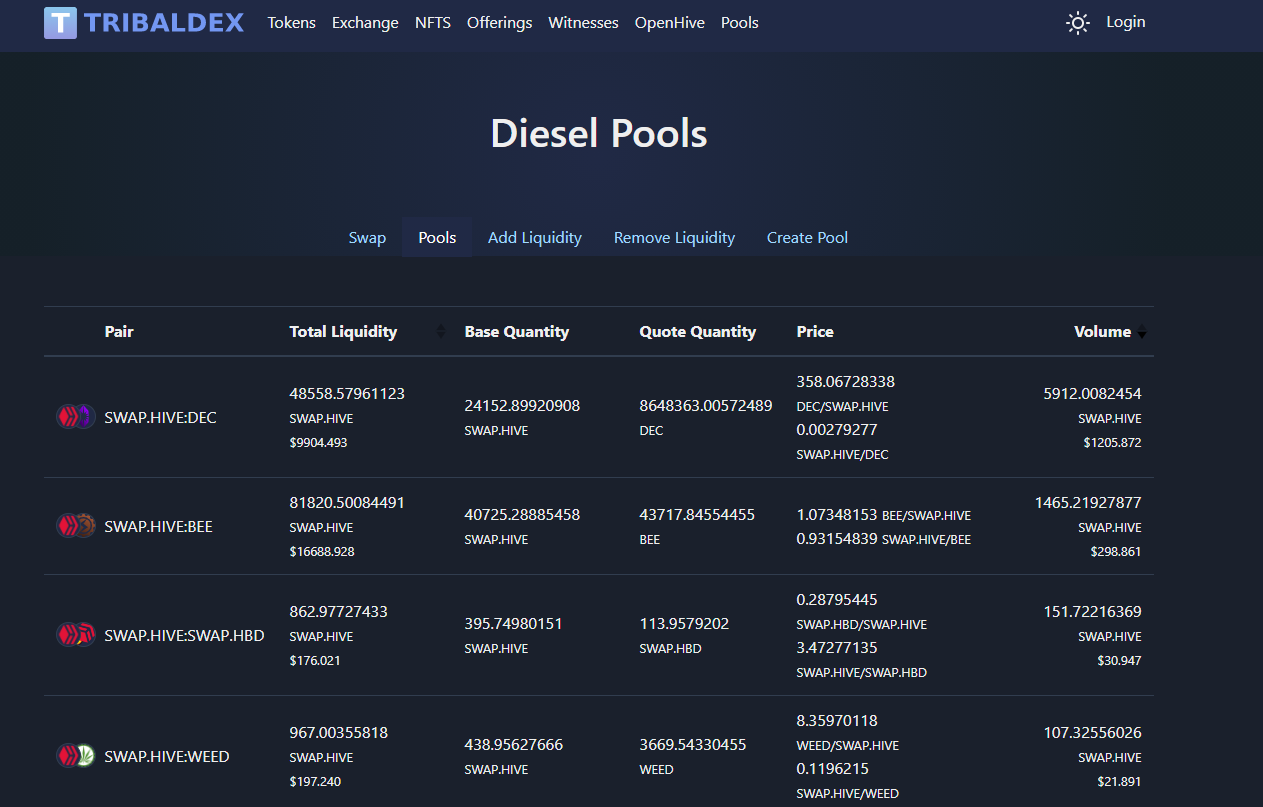Click the Login link

click(x=1126, y=22)
